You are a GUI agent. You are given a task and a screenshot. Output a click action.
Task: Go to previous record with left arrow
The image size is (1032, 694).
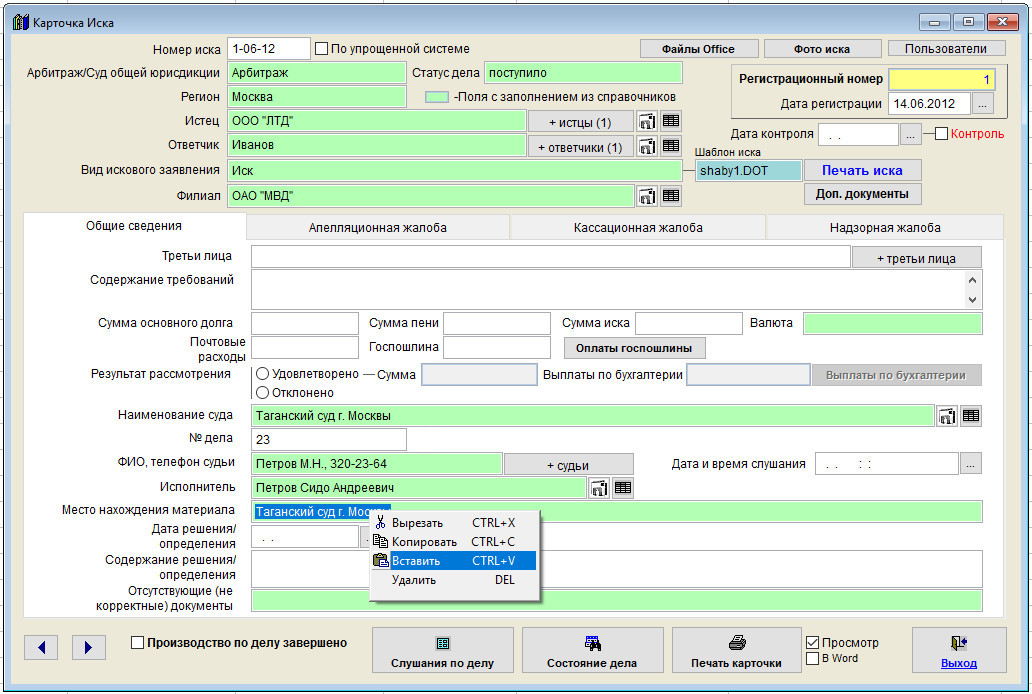tap(41, 647)
